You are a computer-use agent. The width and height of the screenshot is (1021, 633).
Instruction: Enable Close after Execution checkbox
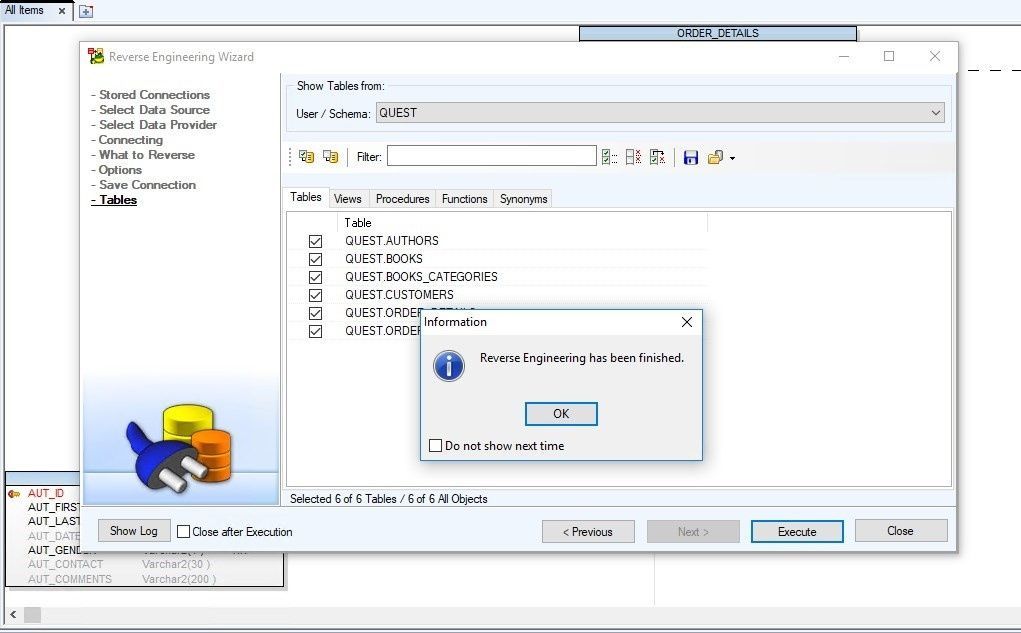coord(184,531)
